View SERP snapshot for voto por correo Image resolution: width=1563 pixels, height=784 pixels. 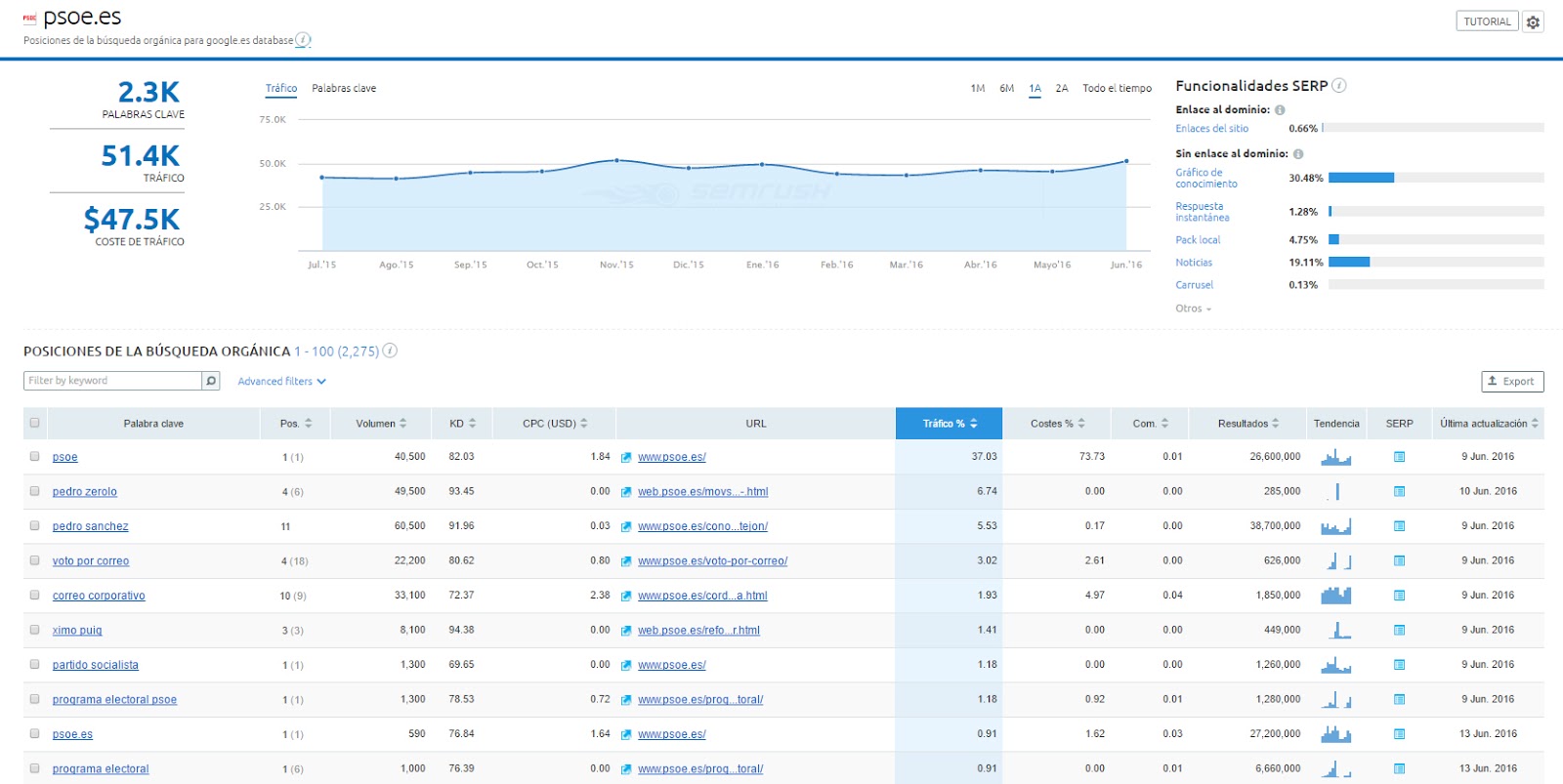click(1399, 561)
